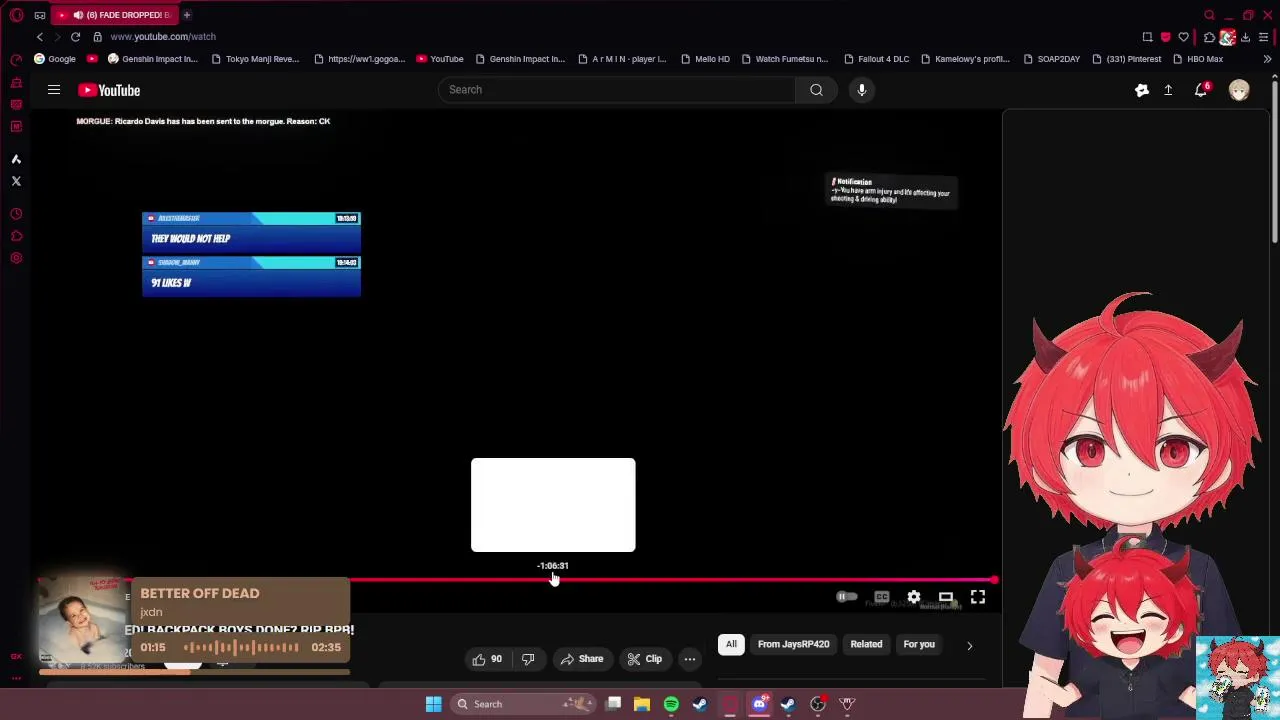Open a new browser tab

pyautogui.click(x=187, y=15)
